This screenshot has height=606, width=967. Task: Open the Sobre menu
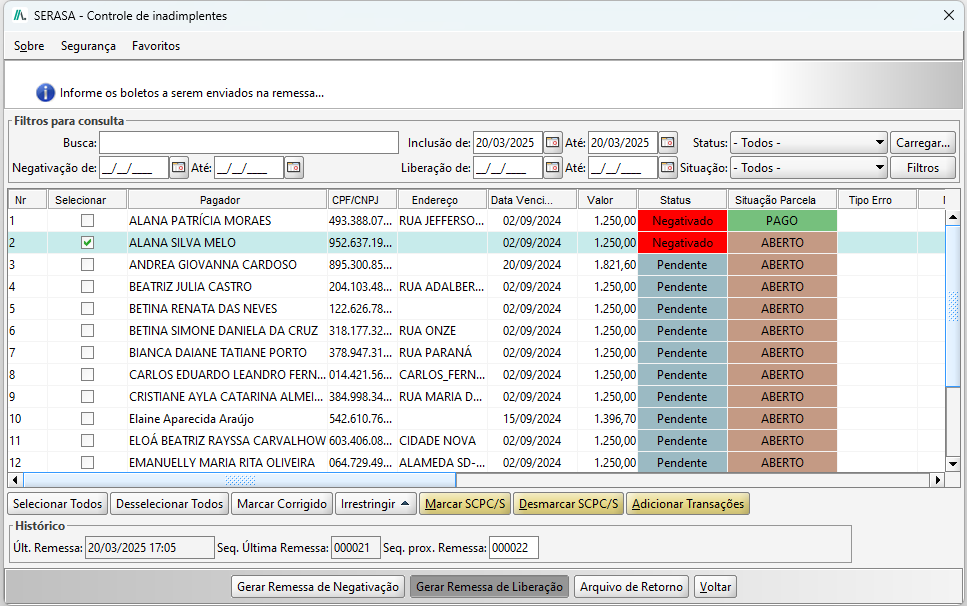[x=29, y=46]
